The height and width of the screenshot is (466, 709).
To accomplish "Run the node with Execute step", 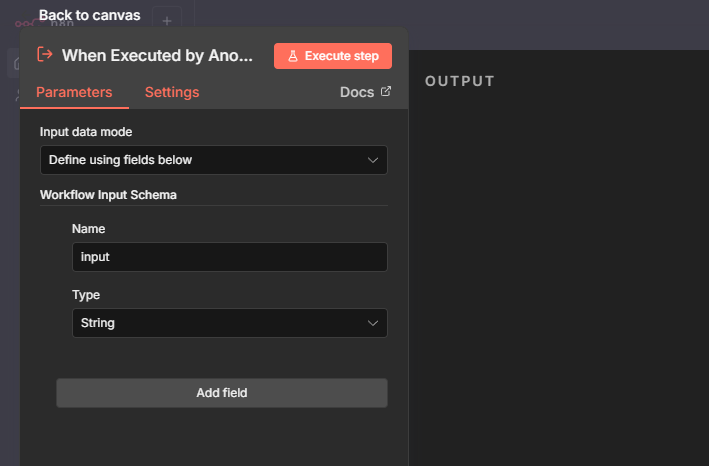I will tap(333, 56).
